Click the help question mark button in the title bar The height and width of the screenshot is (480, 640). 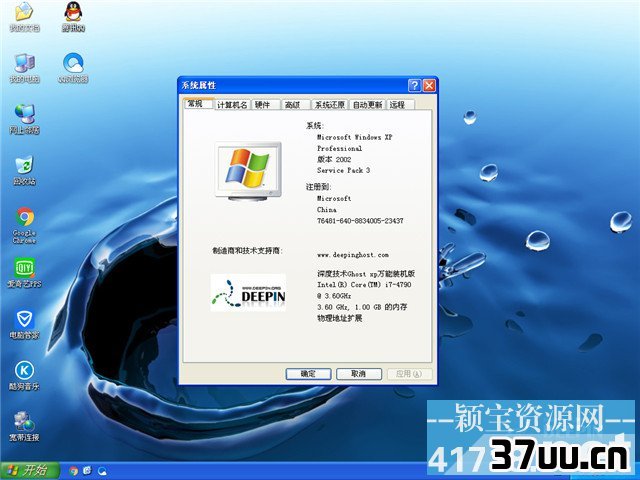(x=414, y=86)
